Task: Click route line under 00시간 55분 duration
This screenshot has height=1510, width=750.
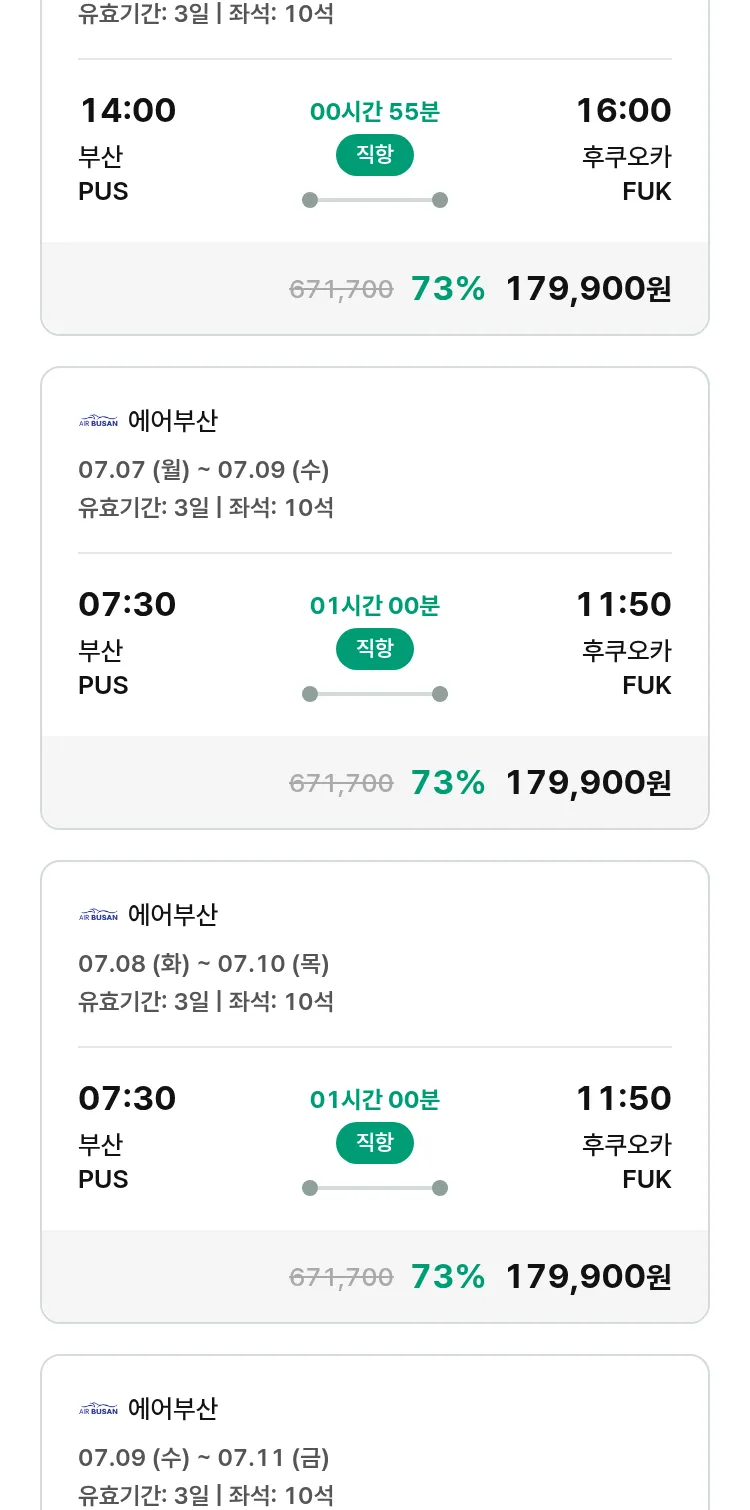Action: pos(375,200)
